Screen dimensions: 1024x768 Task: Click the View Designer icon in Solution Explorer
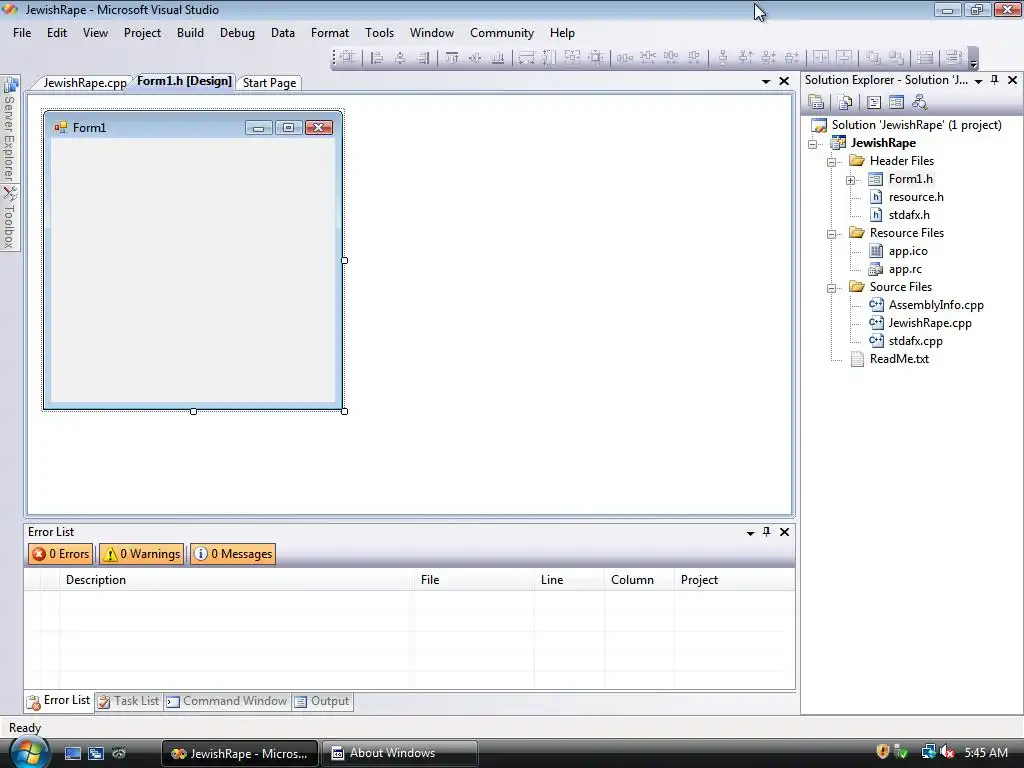coord(897,102)
